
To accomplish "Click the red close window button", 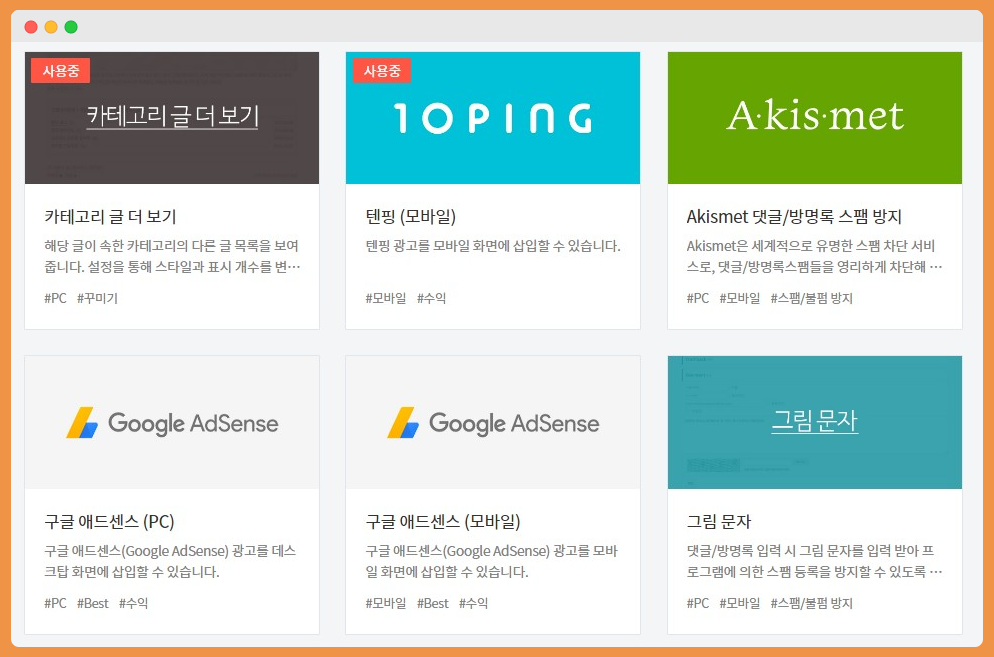I will (x=30, y=27).
